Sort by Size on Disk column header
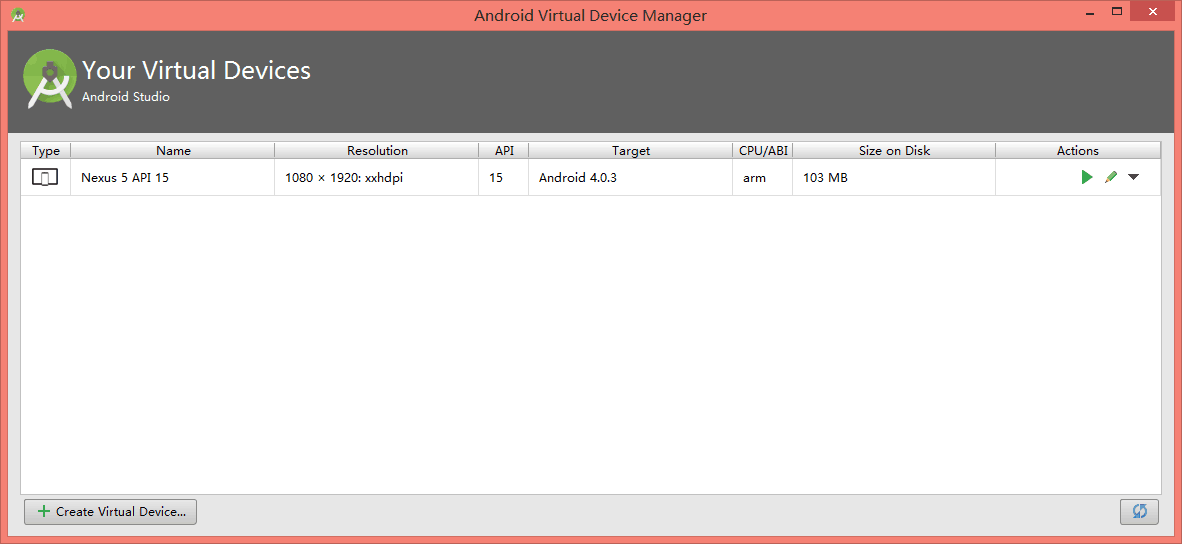 click(x=894, y=150)
